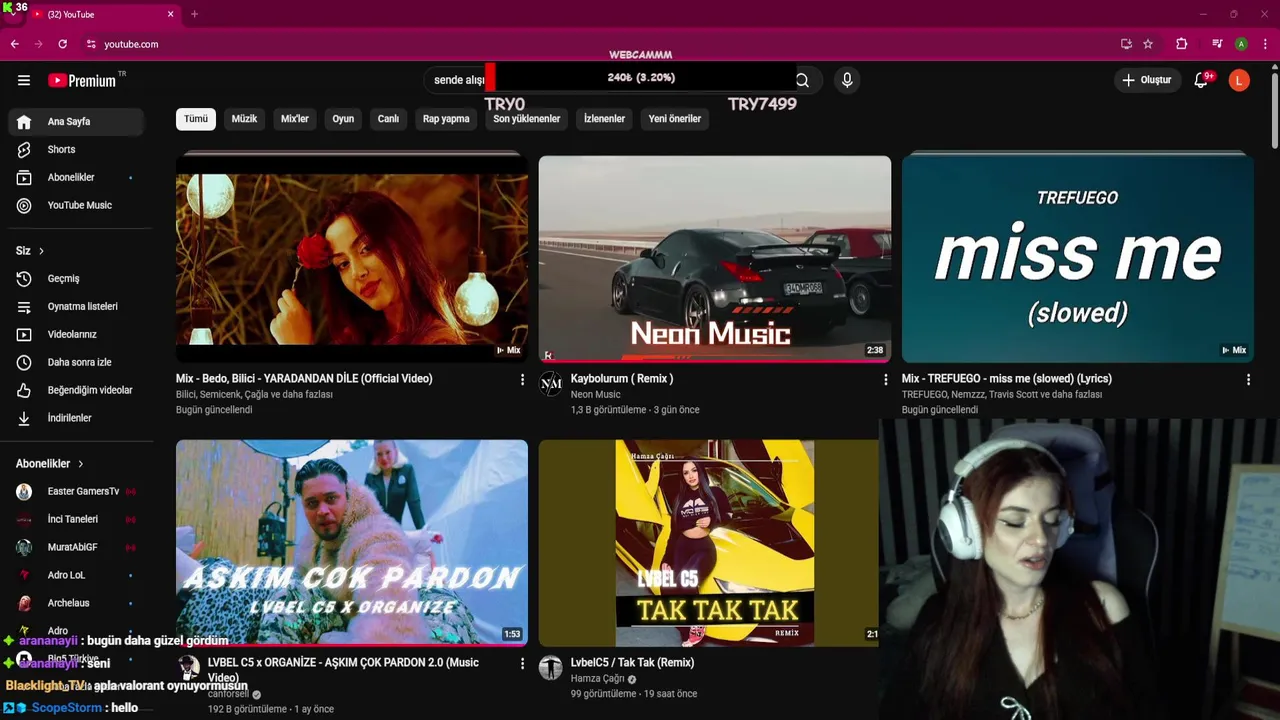Open the media control icon in toolbar
Viewport: 1280px width, 720px height.
tap(1217, 44)
